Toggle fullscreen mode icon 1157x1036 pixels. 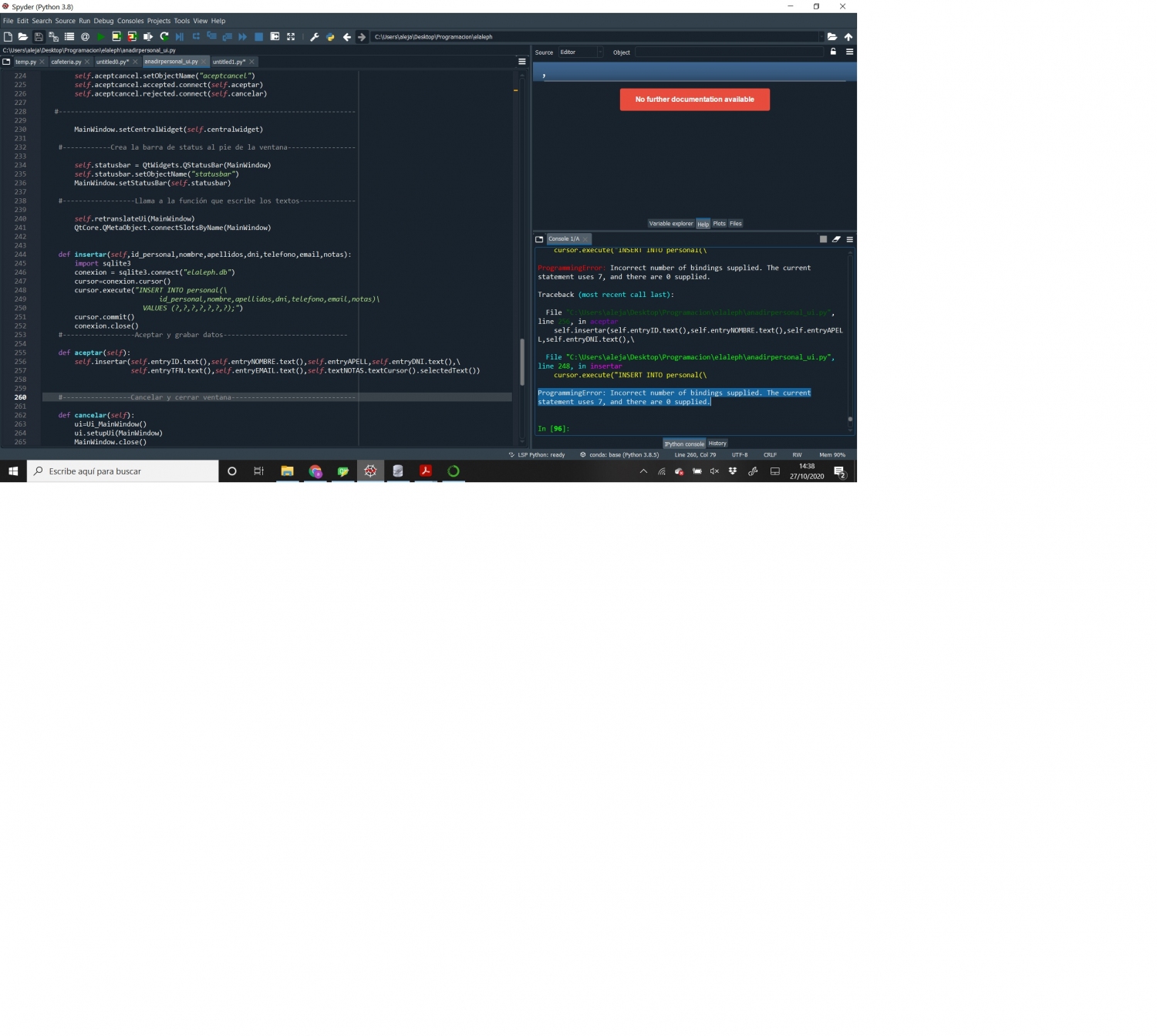click(x=291, y=36)
